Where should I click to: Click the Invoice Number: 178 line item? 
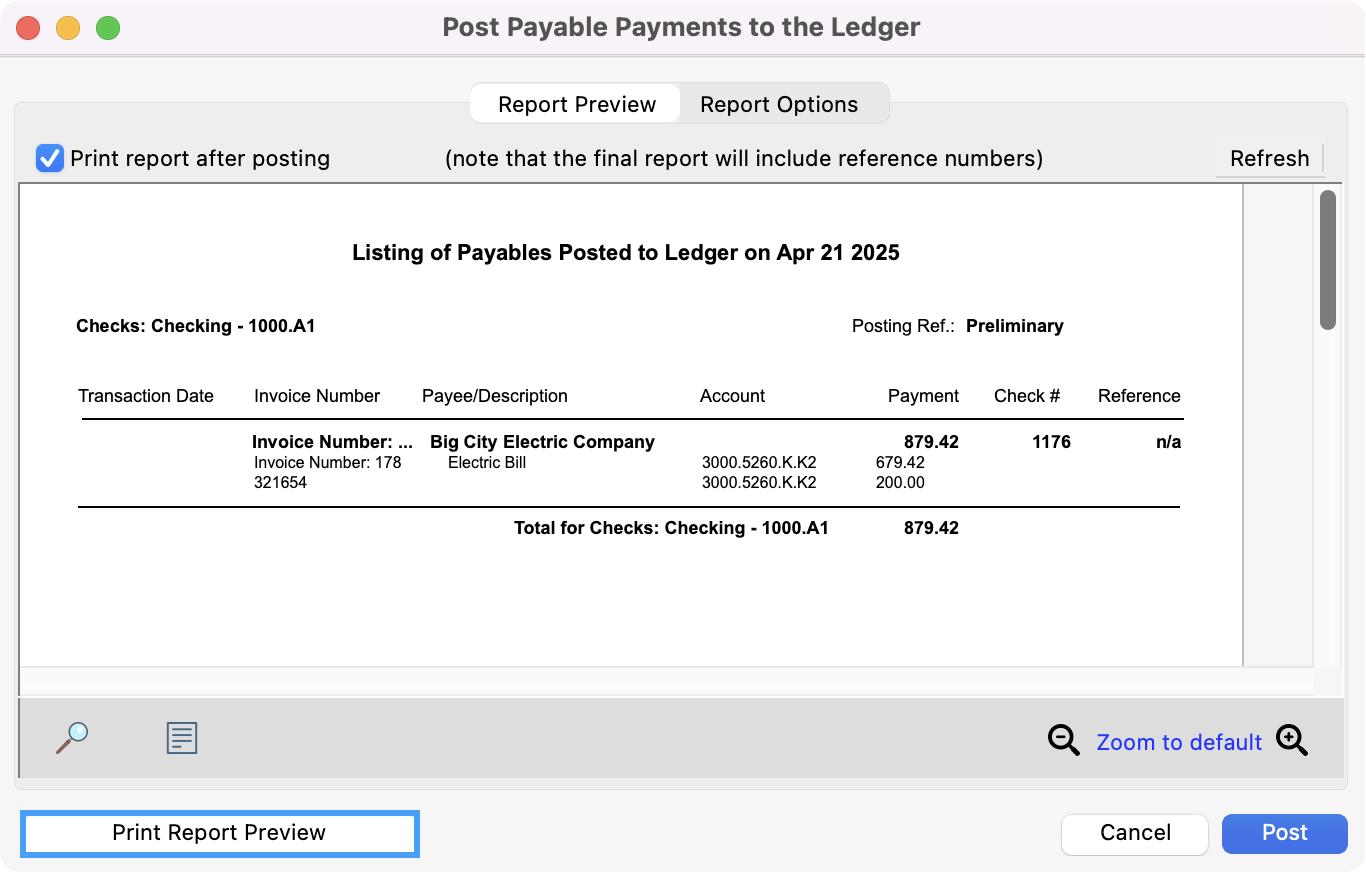327,463
